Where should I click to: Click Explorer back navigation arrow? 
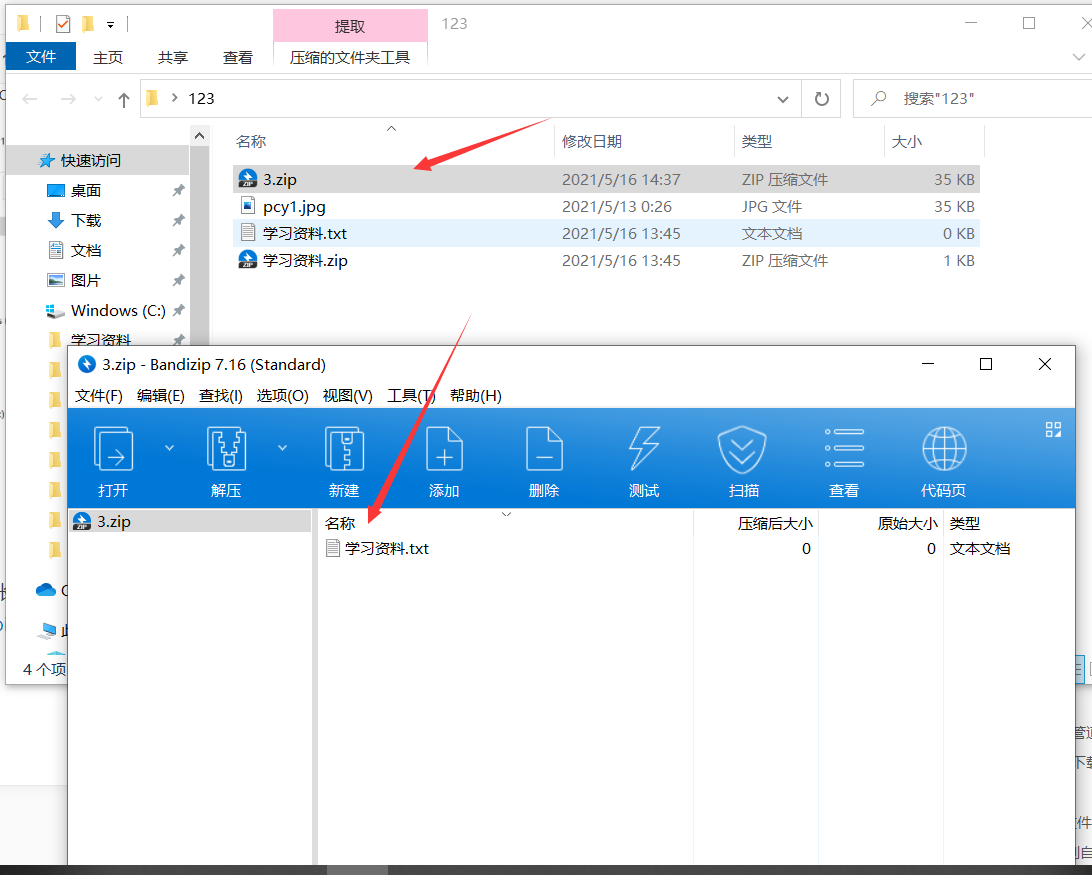(x=29, y=99)
